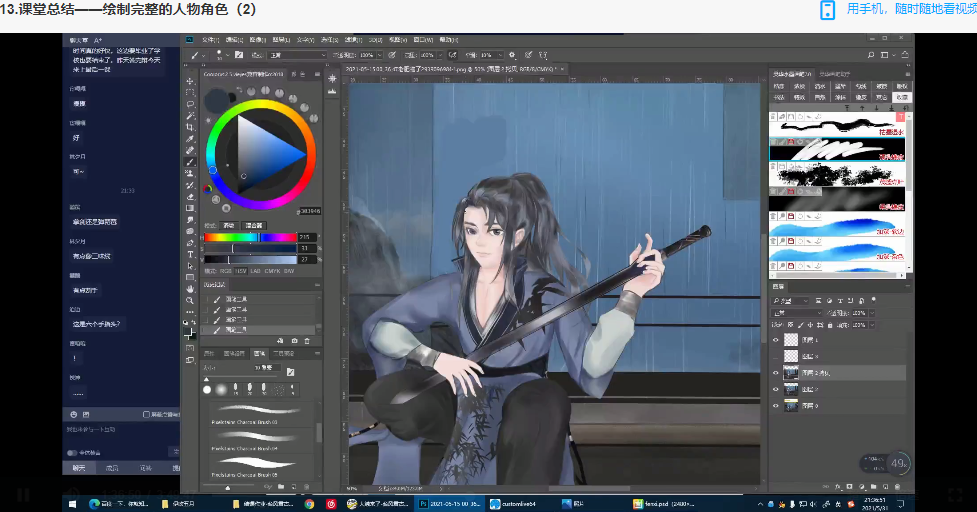Create a new layer from Layers panel
Image resolution: width=977 pixels, height=512 pixels.
point(885,486)
